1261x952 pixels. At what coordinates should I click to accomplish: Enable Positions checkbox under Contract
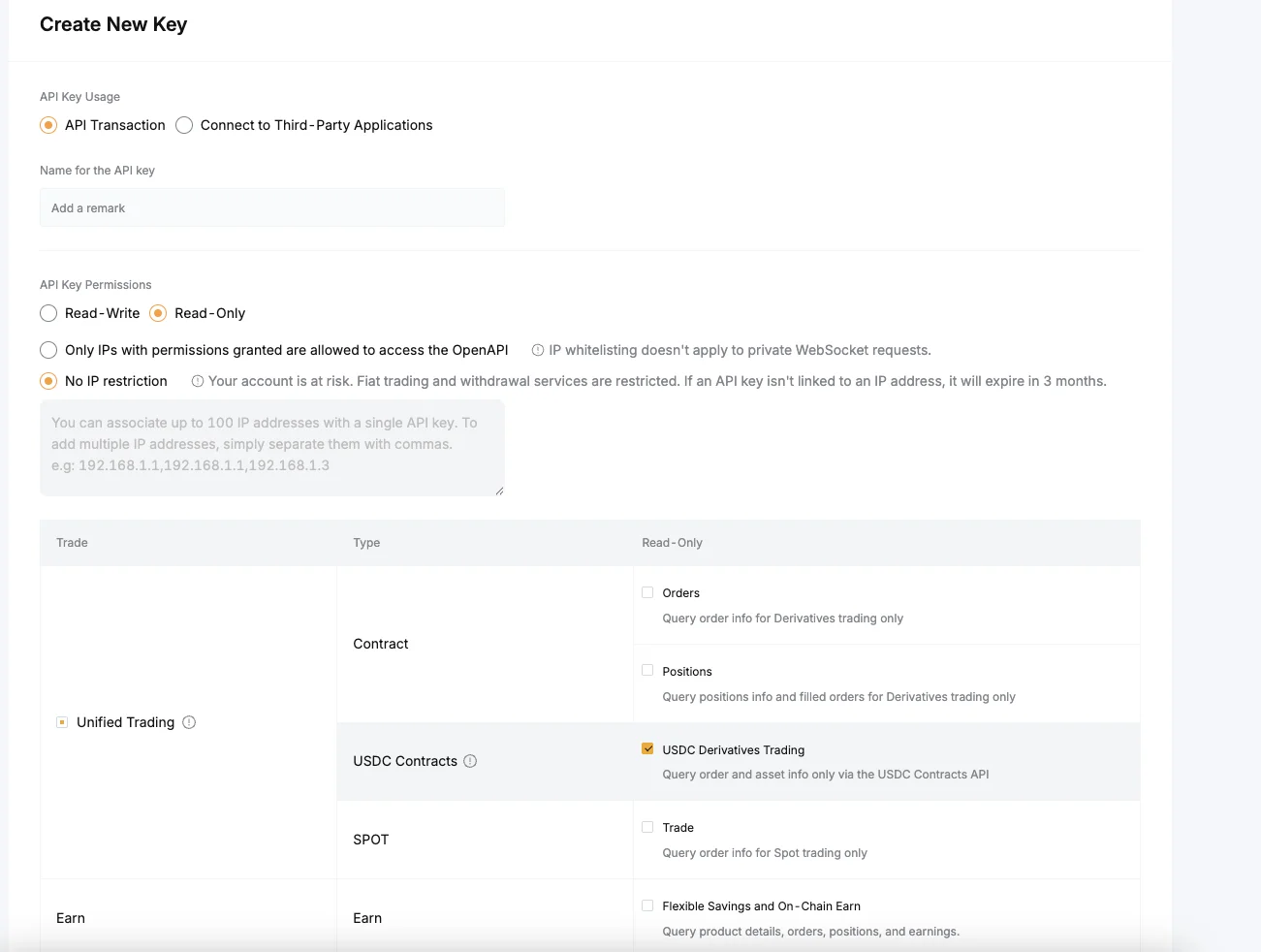[x=647, y=671]
